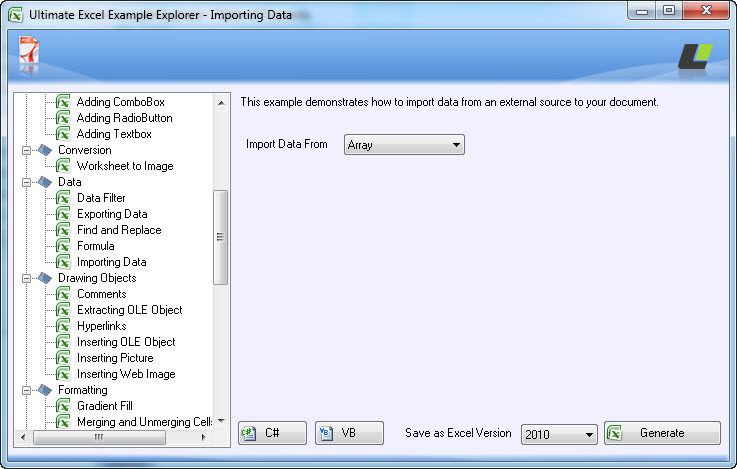The image size is (737, 469).
Task: Click the Excel icon beside Adding ComboBox
Action: (x=63, y=102)
